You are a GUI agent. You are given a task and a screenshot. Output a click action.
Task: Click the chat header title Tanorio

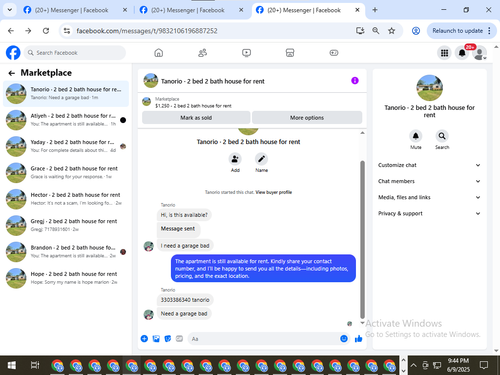point(213,81)
